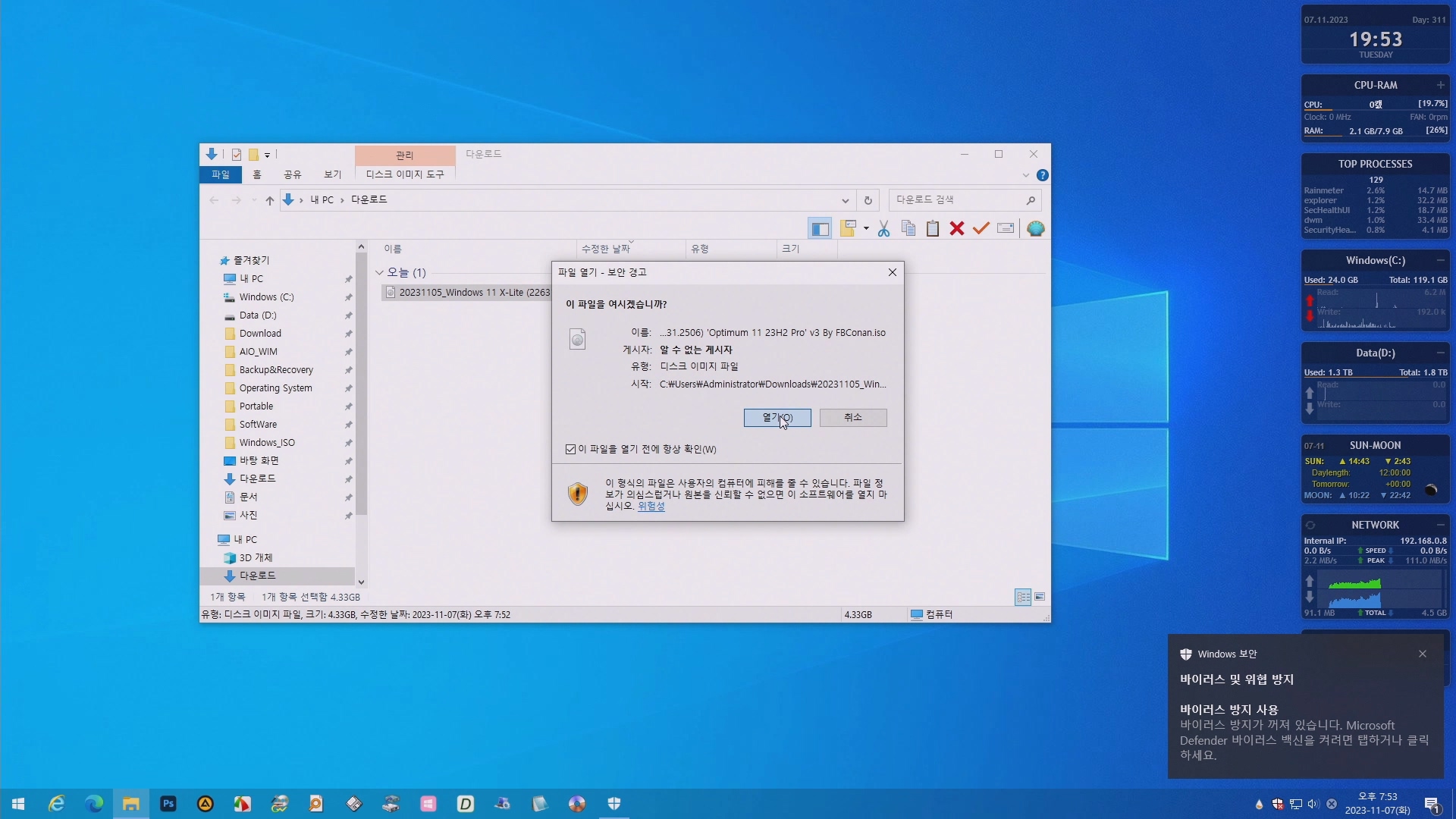Click the red X Delete icon
This screenshot has height=819, width=1456.
957,229
